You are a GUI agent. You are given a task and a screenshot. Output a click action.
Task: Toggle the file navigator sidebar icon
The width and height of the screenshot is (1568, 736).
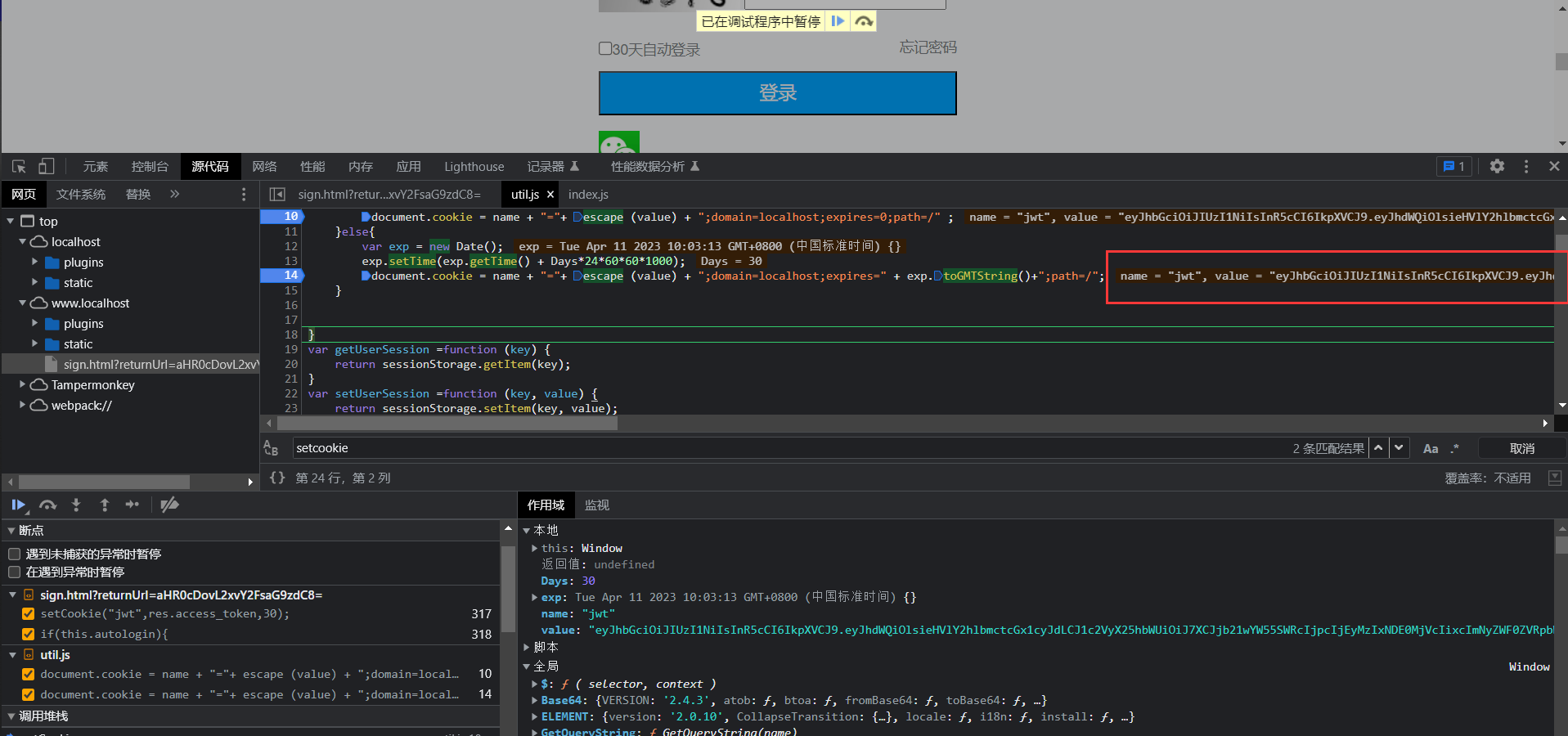(277, 195)
